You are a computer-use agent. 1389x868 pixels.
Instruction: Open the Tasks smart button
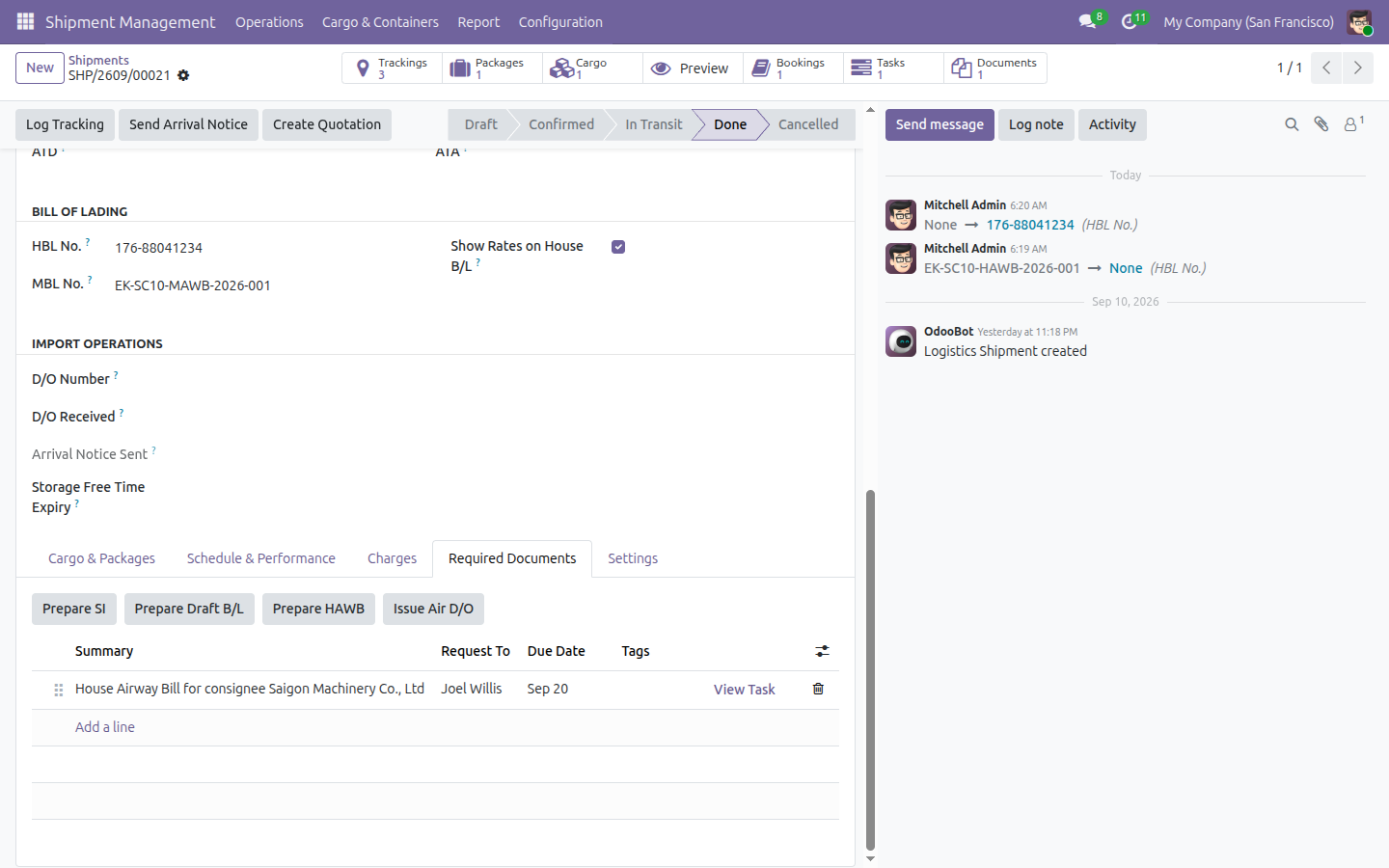coord(893,68)
